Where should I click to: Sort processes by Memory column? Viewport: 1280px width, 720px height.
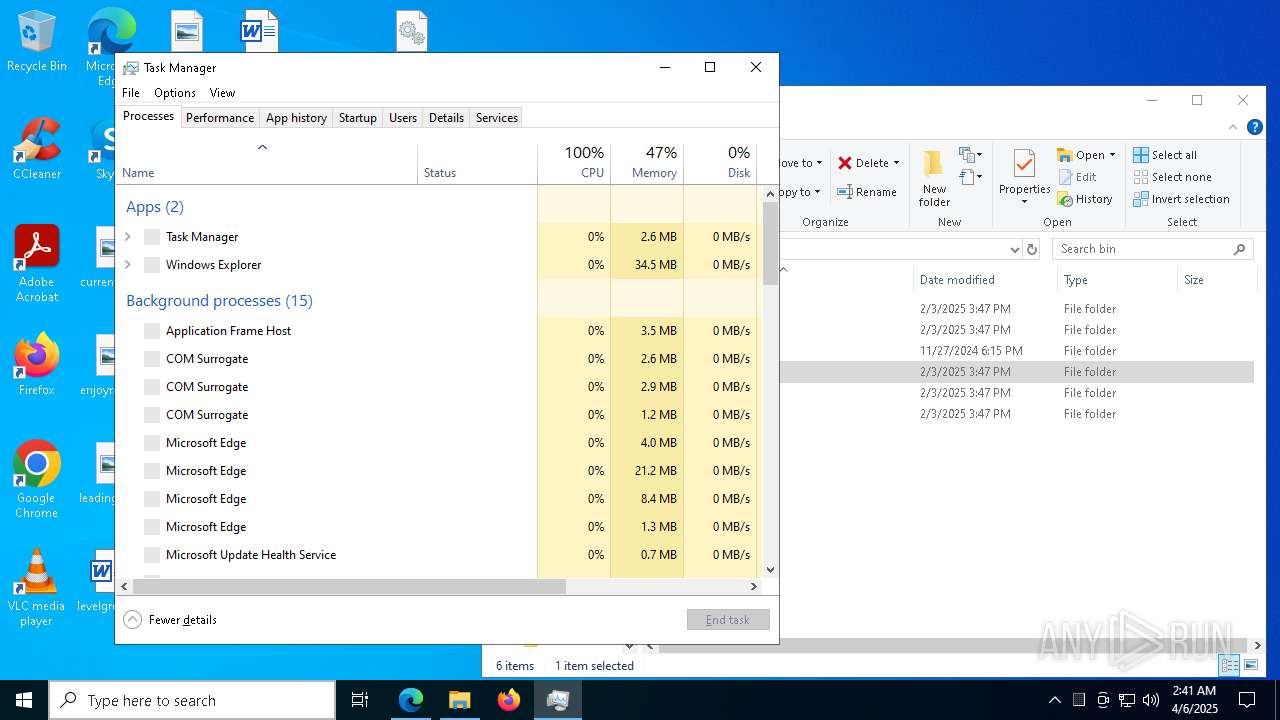coord(647,163)
